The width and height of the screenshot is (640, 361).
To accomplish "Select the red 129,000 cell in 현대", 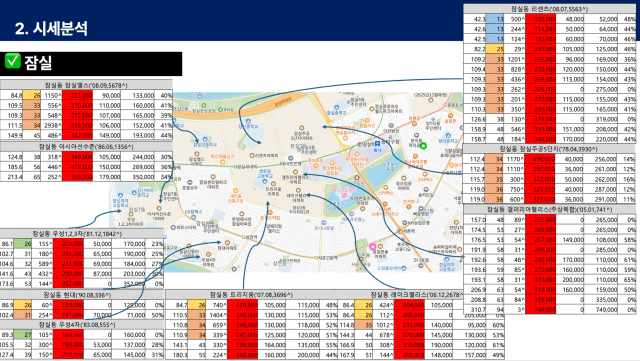I will pyautogui.click(x=69, y=305).
